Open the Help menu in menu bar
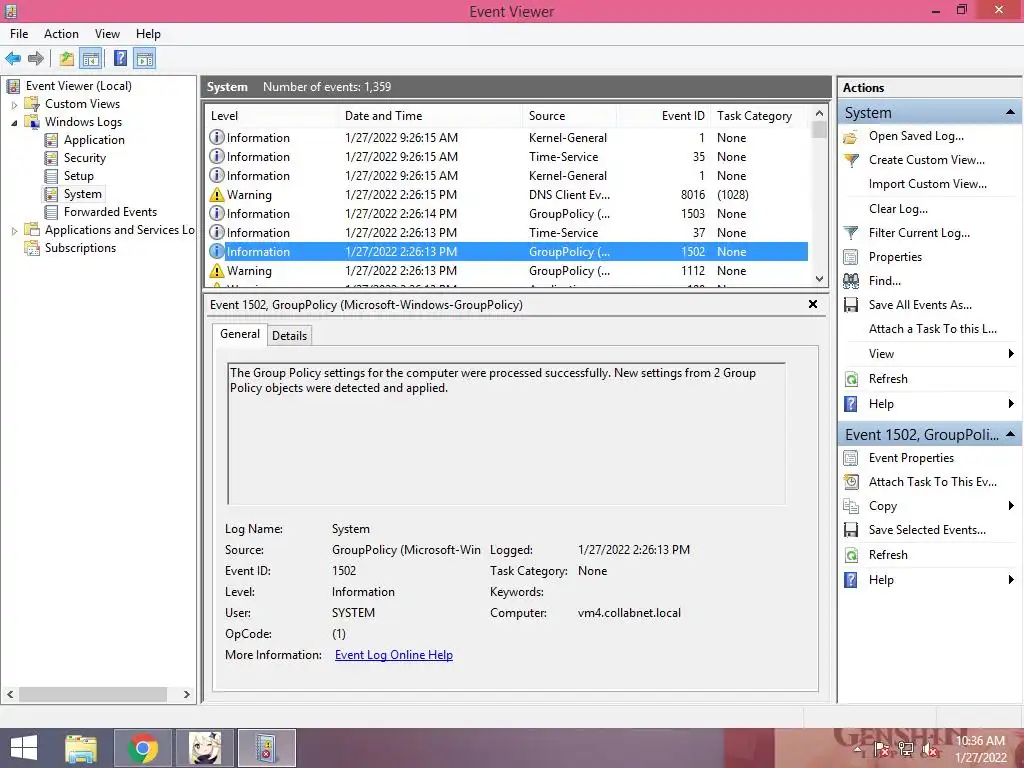Image resolution: width=1024 pixels, height=768 pixels. (148, 34)
